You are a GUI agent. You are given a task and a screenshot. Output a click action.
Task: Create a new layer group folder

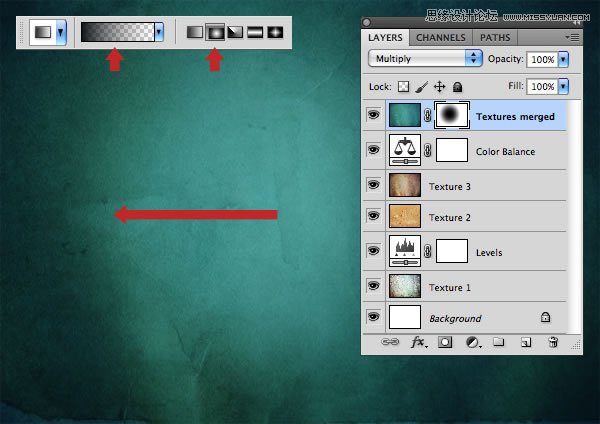pos(499,342)
